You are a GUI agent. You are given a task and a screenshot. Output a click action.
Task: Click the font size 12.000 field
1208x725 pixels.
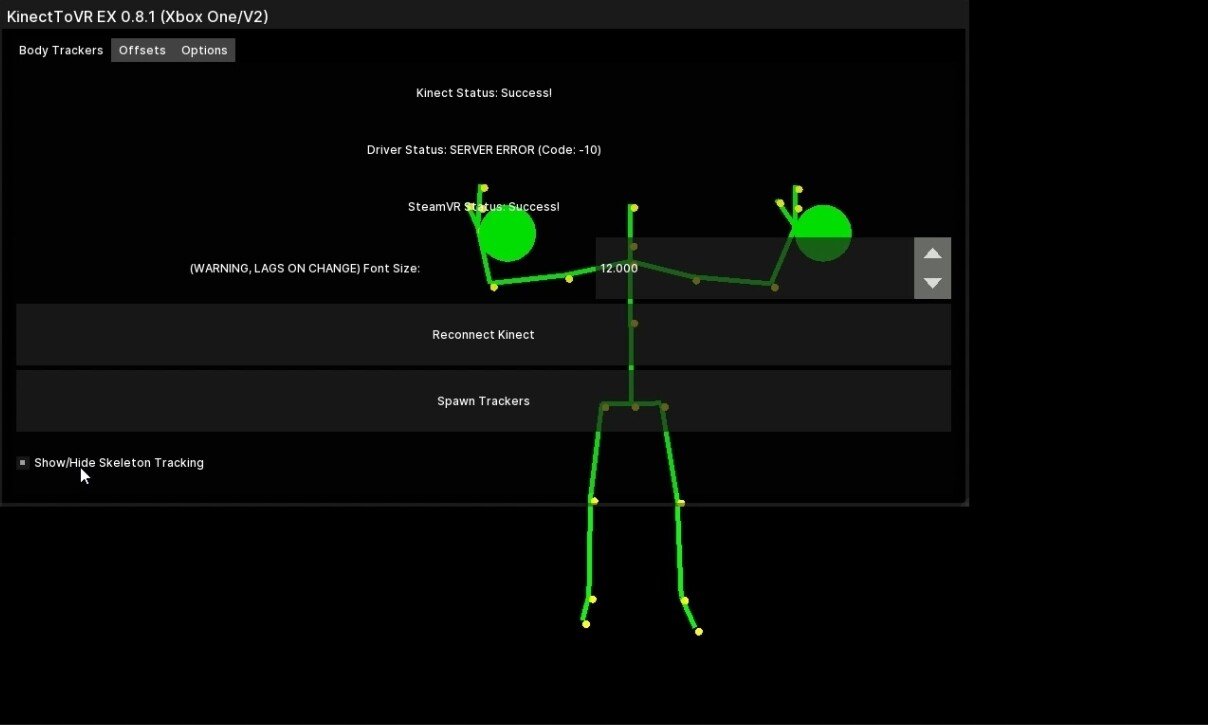pyautogui.click(x=755, y=268)
